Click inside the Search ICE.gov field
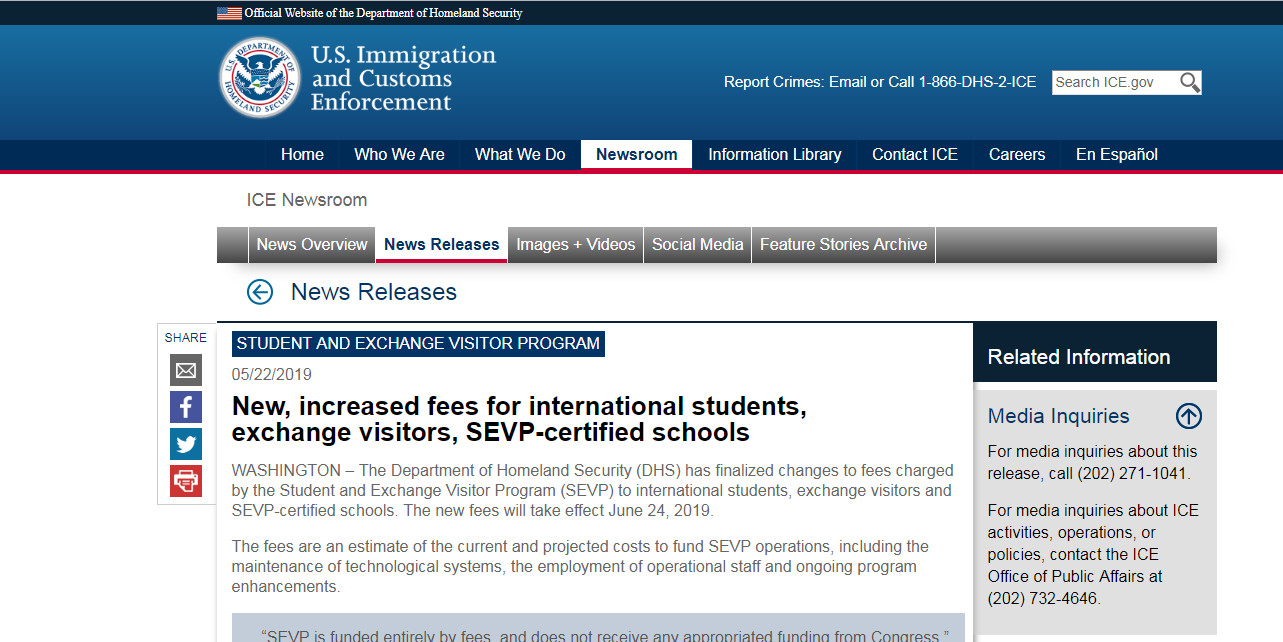 (x=1115, y=83)
